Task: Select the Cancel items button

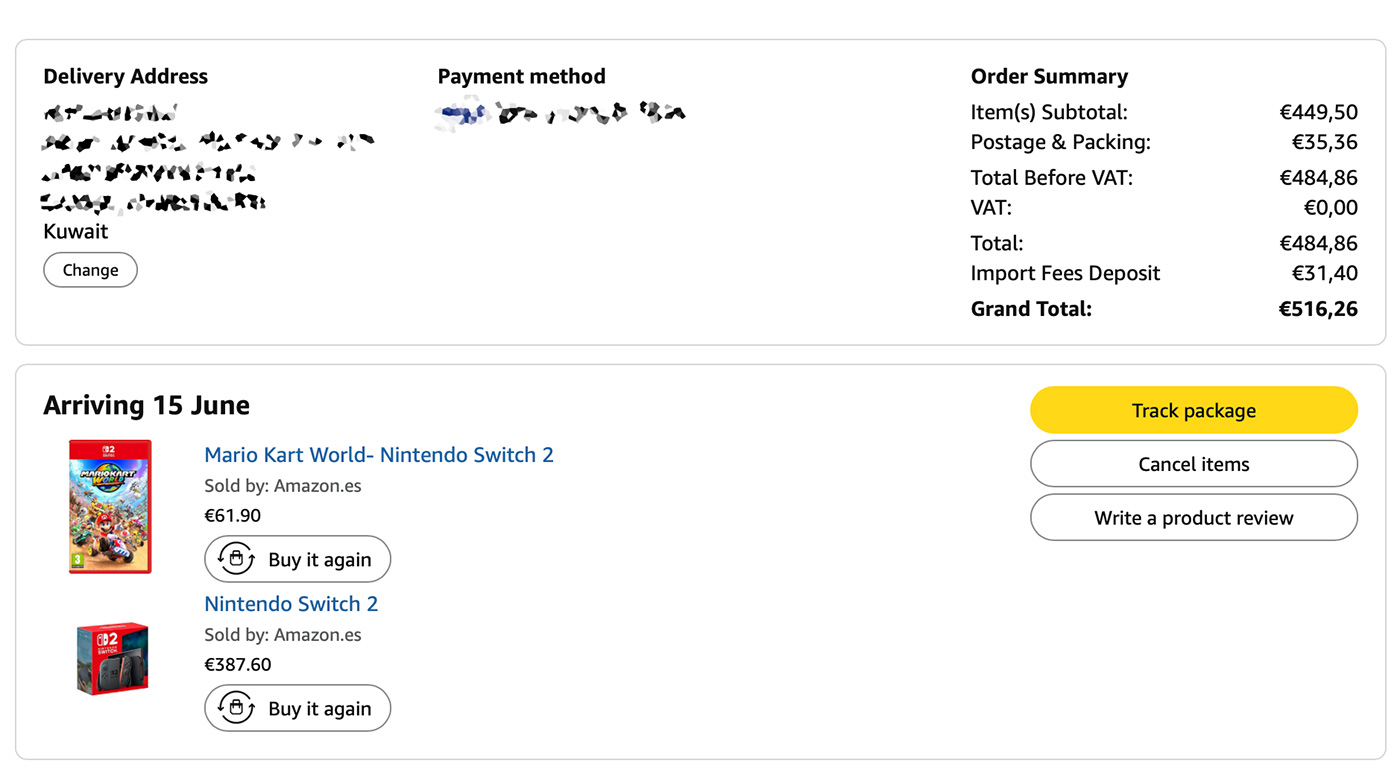Action: (x=1194, y=464)
